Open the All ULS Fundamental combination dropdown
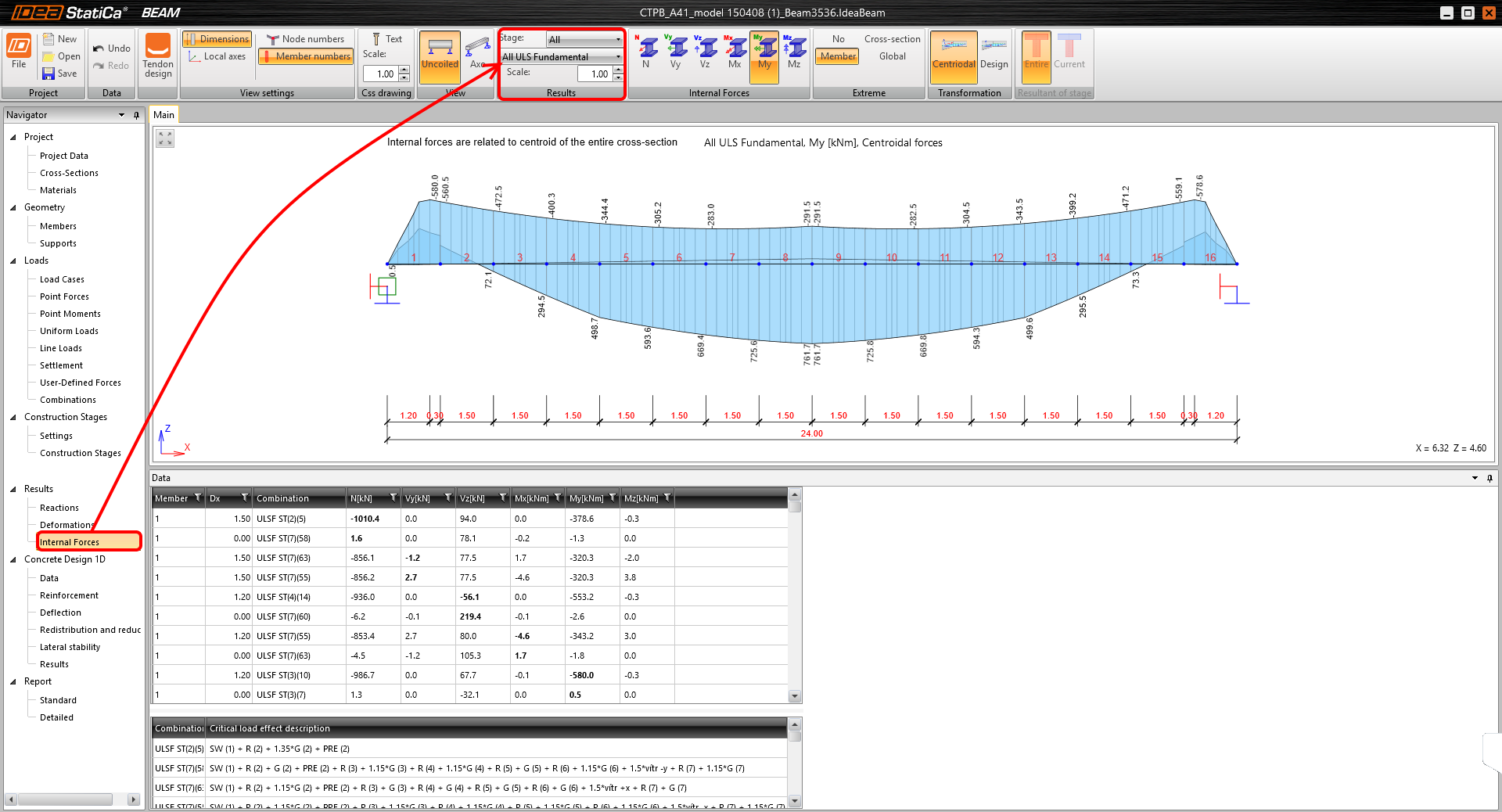The height and width of the screenshot is (812, 1502). [561, 57]
